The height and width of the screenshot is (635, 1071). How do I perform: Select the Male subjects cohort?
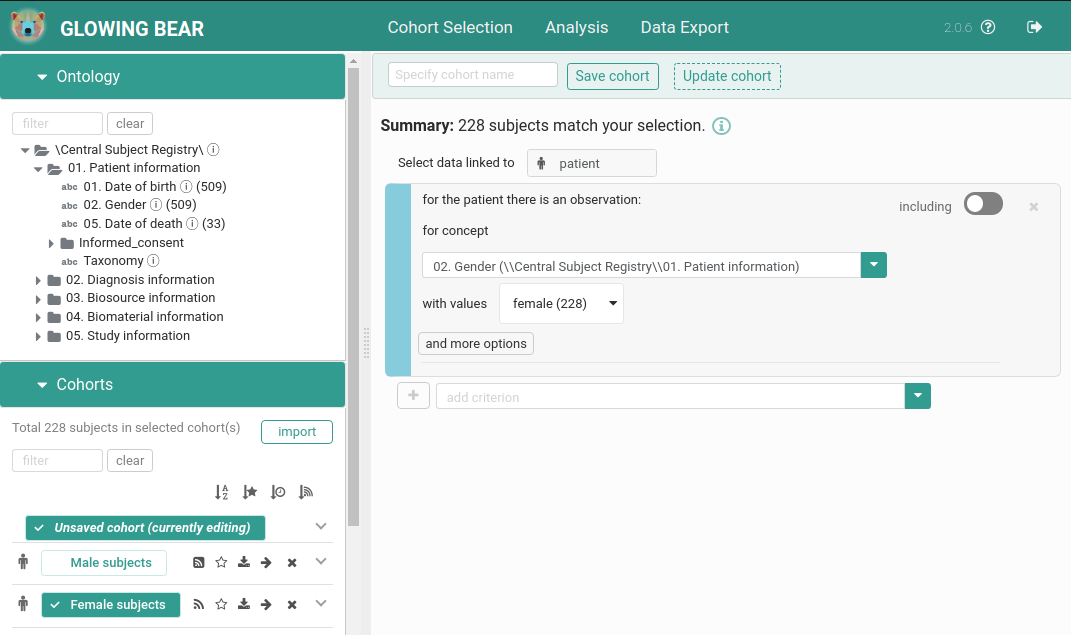click(x=104, y=563)
